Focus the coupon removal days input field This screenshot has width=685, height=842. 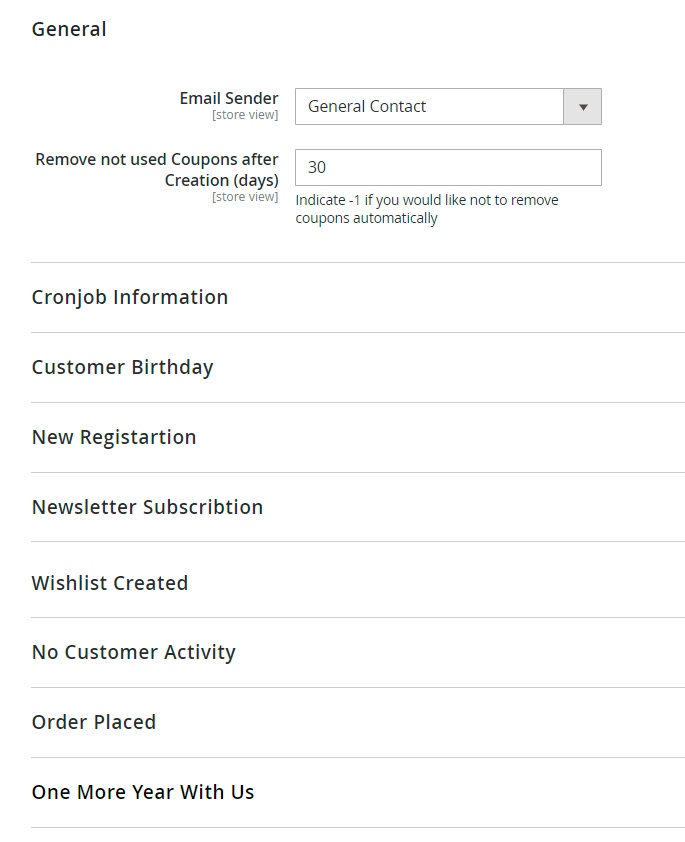(448, 168)
